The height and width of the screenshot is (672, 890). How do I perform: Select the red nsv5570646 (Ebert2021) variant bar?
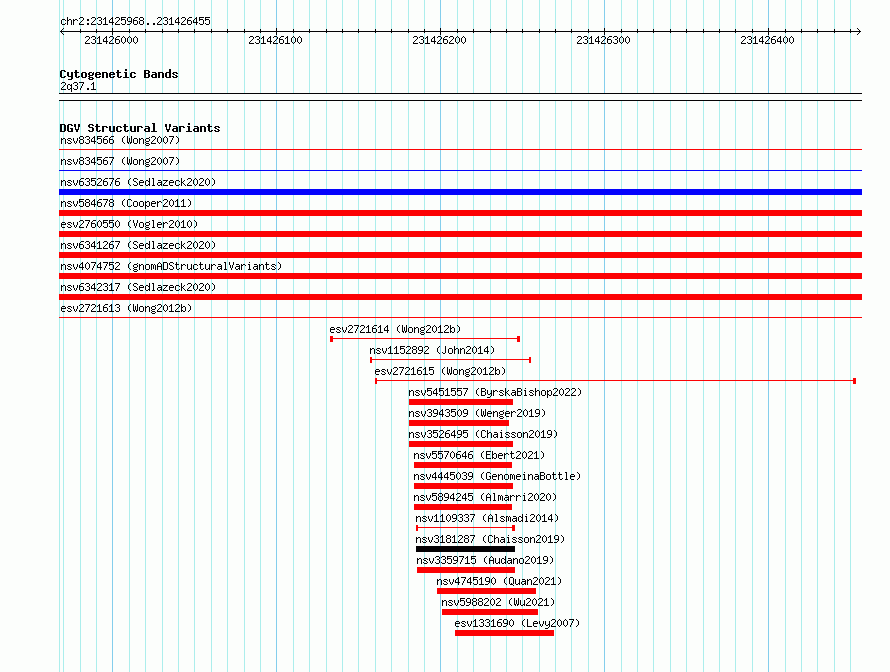tap(463, 465)
